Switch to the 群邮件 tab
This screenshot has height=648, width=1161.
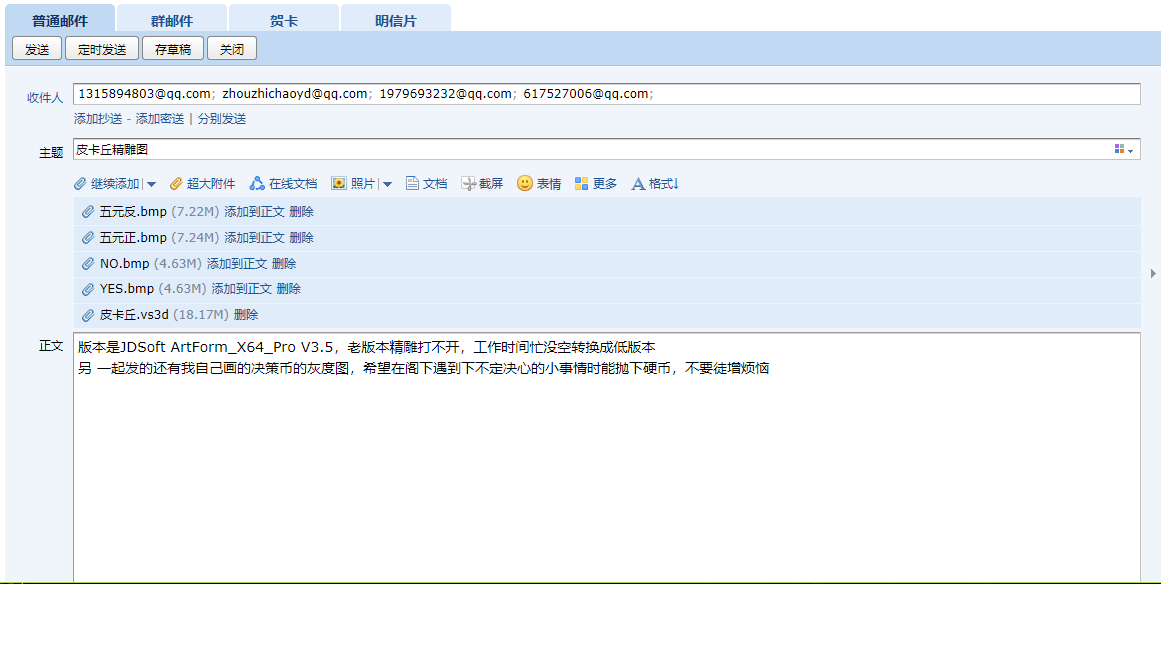pos(172,19)
